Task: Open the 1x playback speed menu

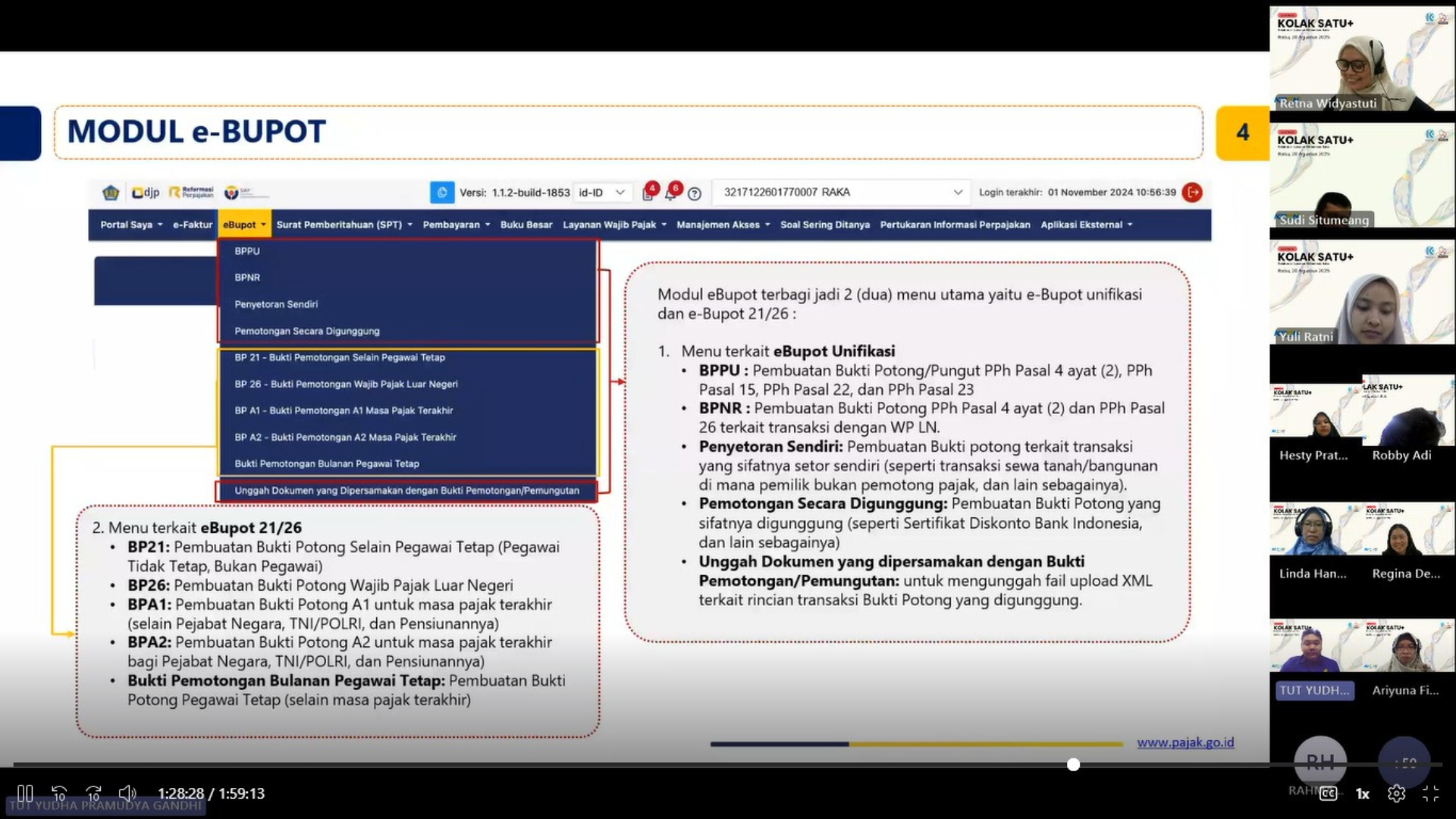Action: [1363, 793]
